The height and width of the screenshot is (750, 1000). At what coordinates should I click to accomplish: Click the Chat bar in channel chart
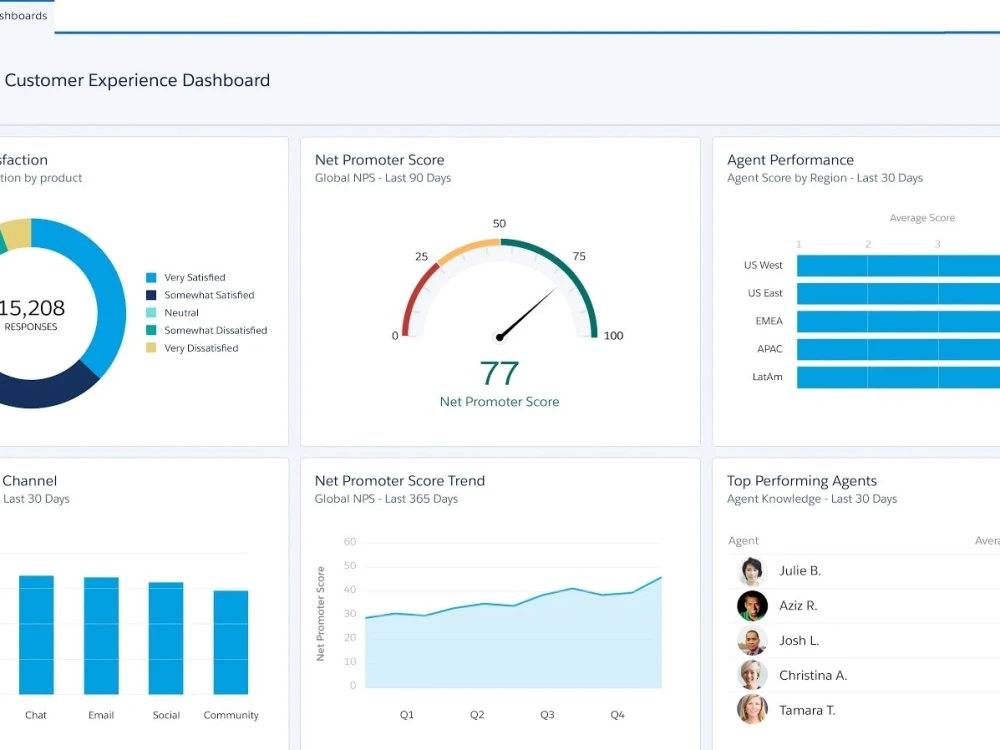tap(36, 635)
